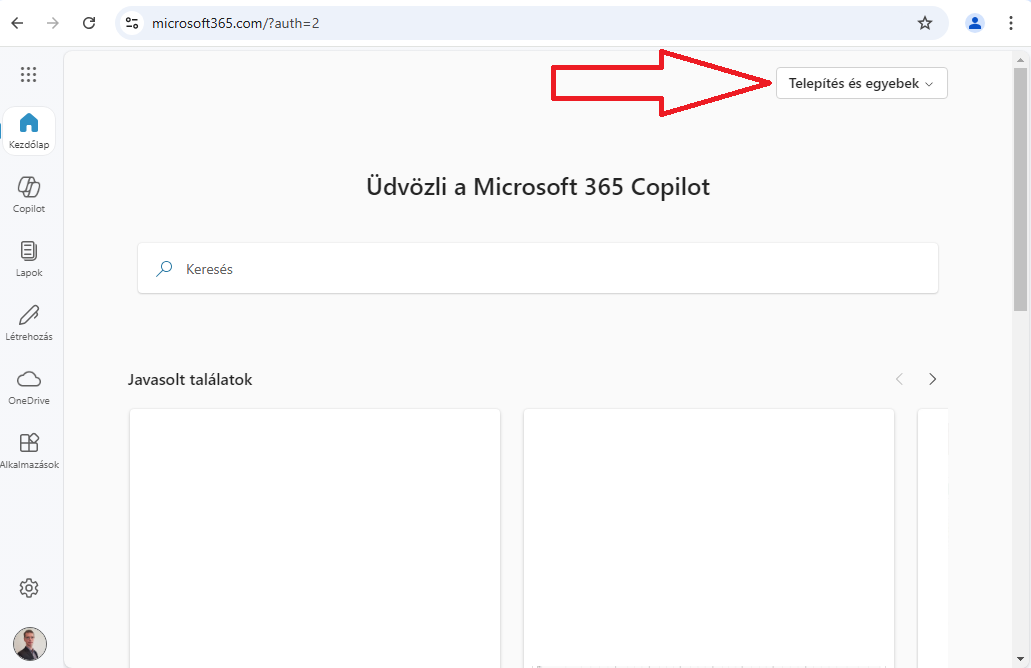The height and width of the screenshot is (668, 1031).
Task: Reload the page with refresh icon
Action: [x=89, y=23]
